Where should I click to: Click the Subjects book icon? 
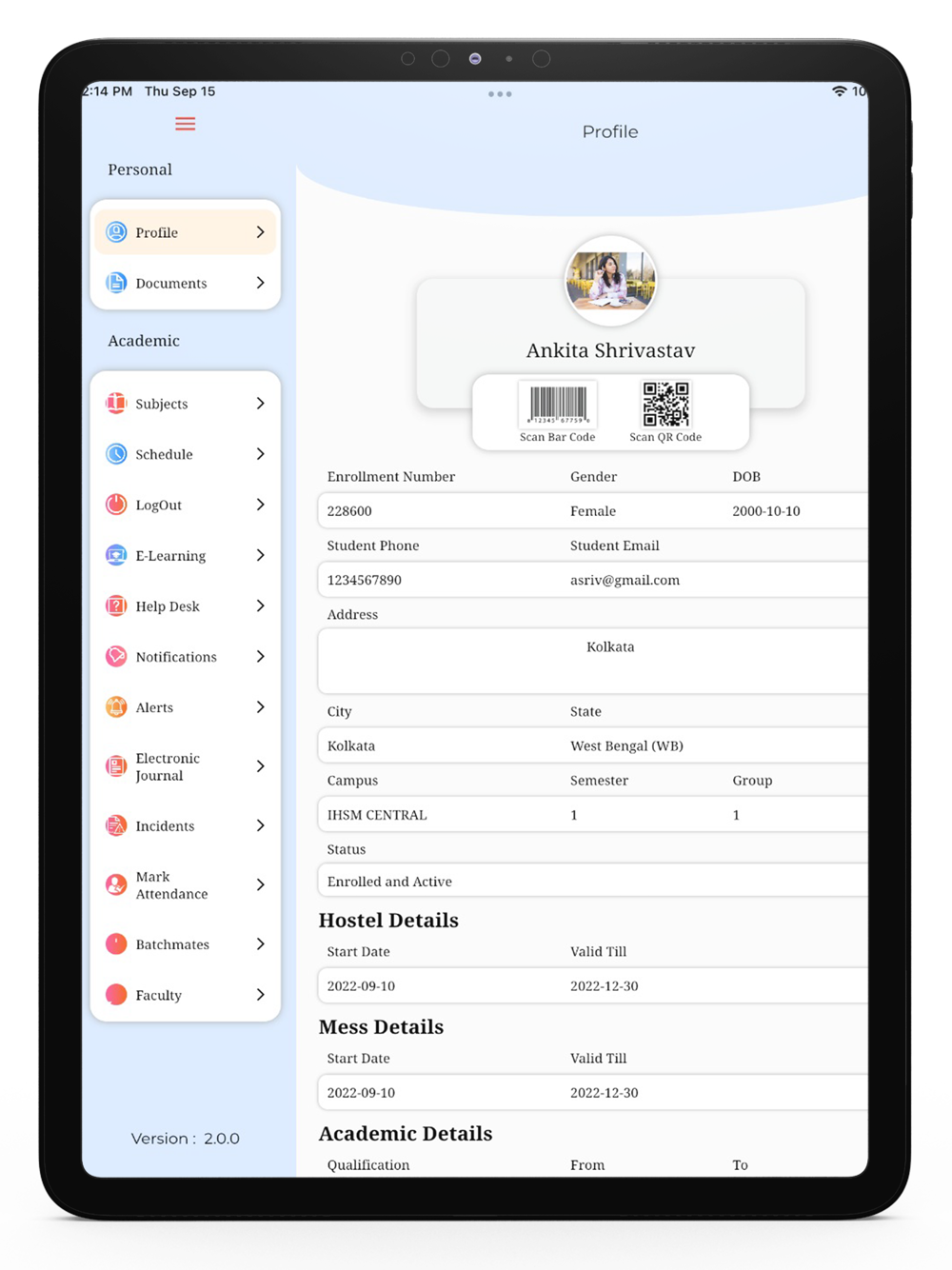point(116,404)
